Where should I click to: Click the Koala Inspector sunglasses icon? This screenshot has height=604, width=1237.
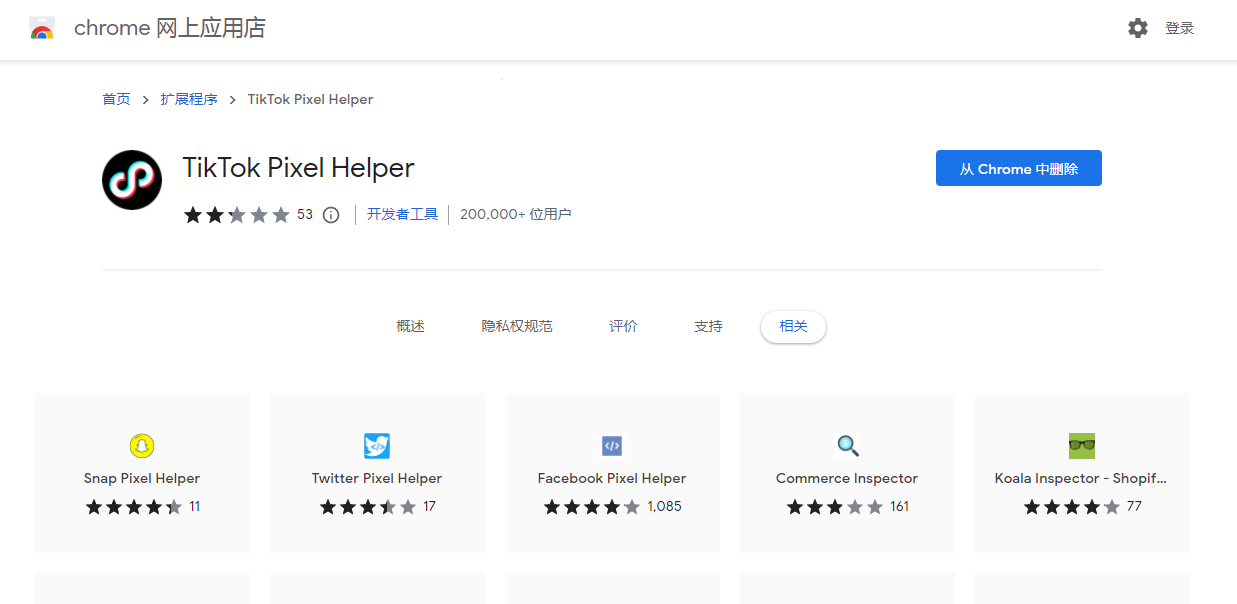click(x=1082, y=446)
